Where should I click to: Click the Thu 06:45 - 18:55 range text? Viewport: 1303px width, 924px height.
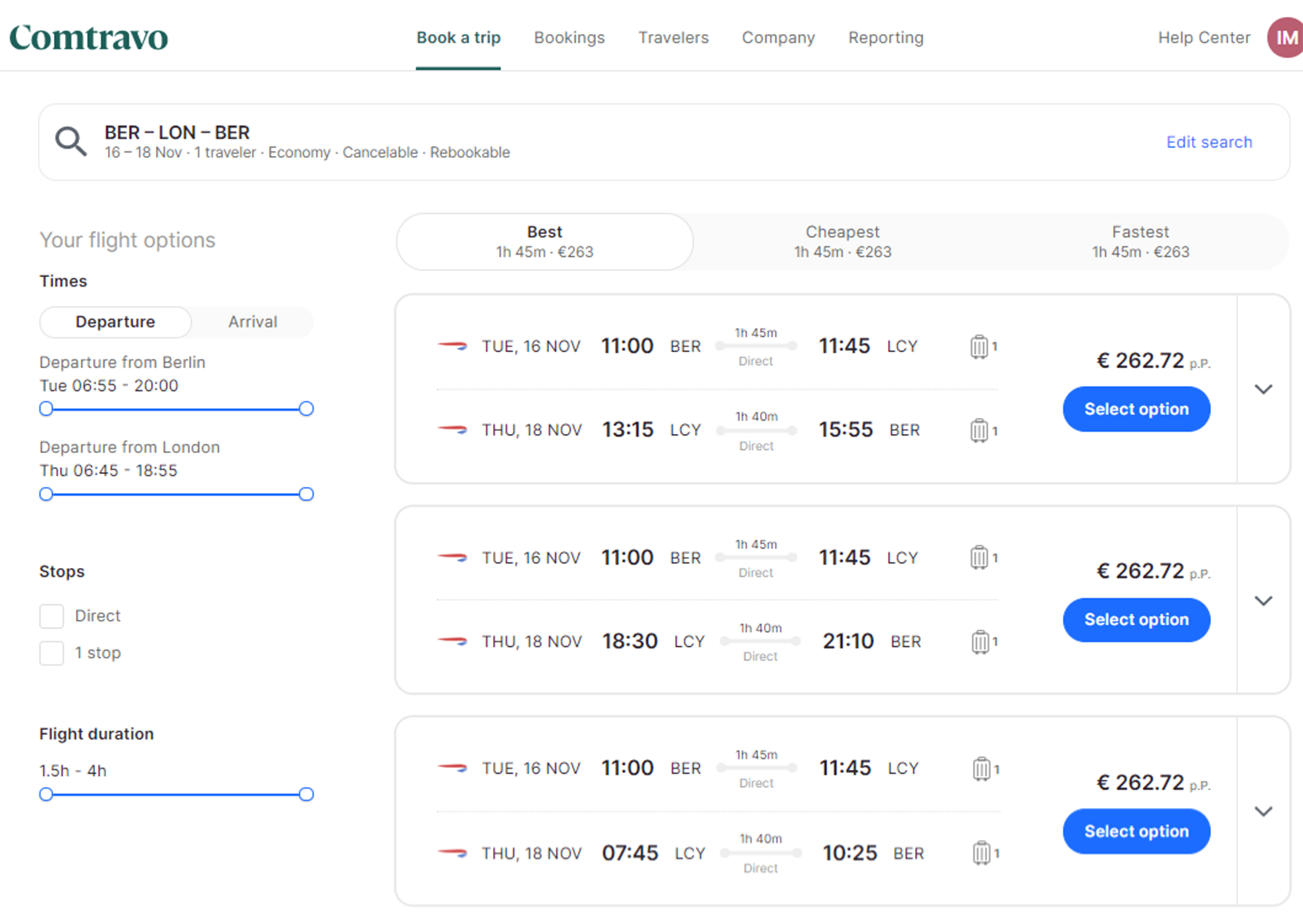[x=108, y=471]
